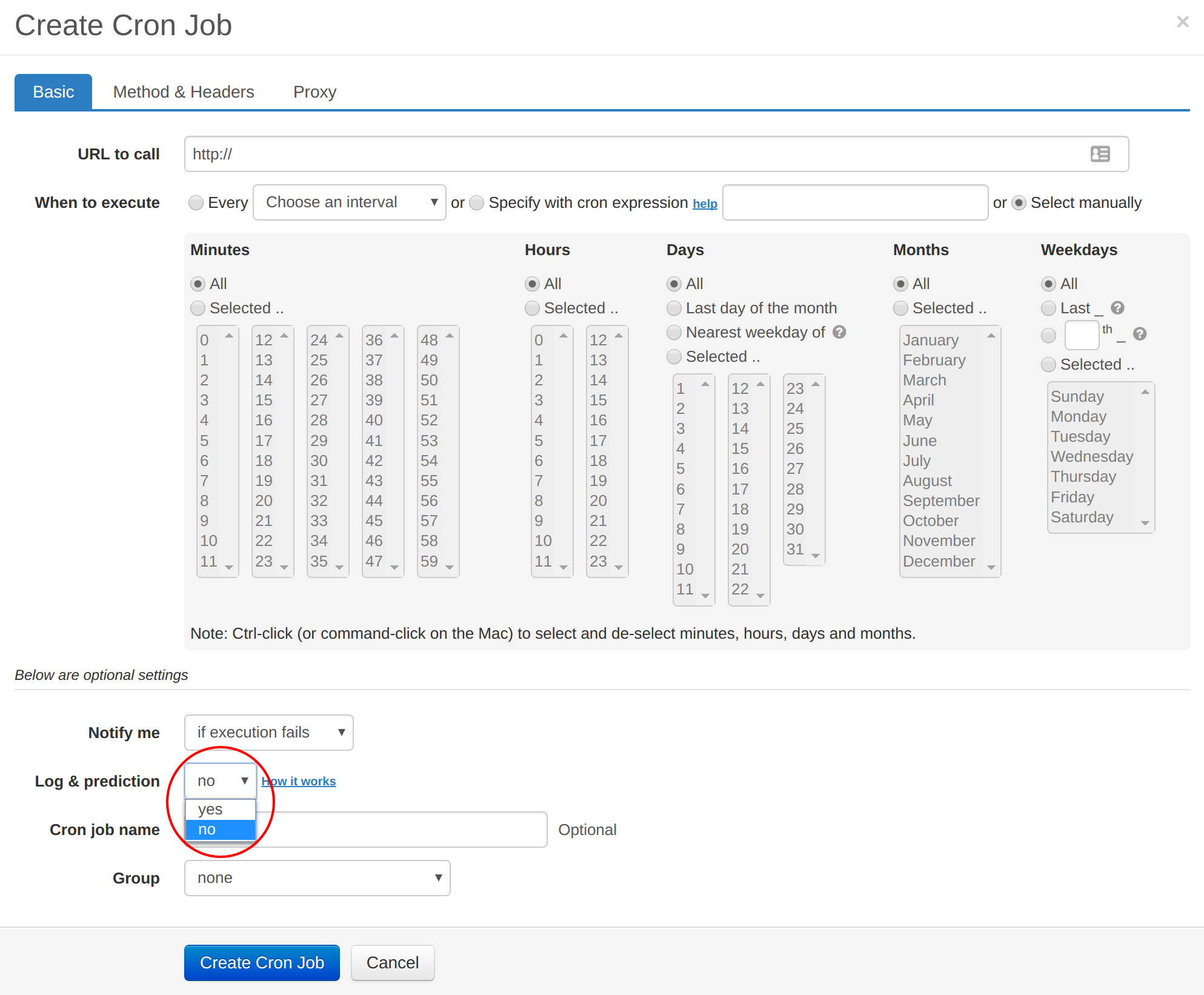Screen dimensions: 1204x995
Task: Click the Months list scroll-down arrow
Action: 991,567
